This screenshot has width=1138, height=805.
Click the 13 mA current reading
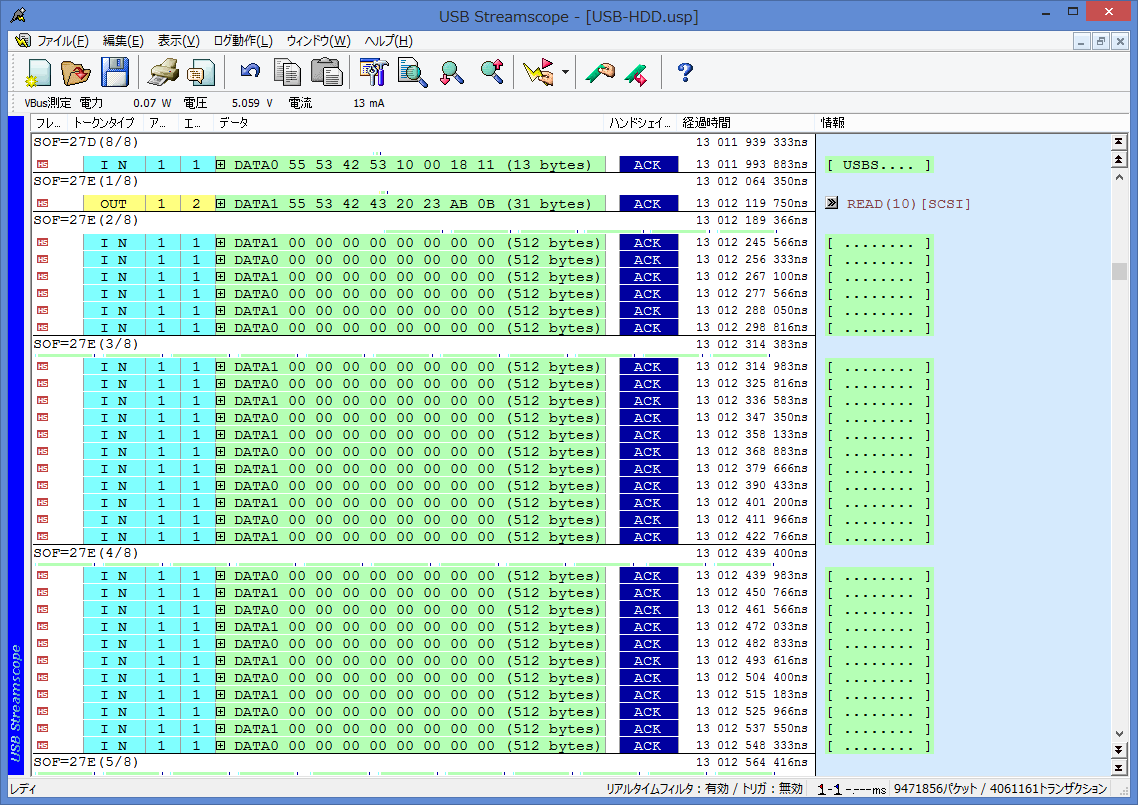pos(369,103)
